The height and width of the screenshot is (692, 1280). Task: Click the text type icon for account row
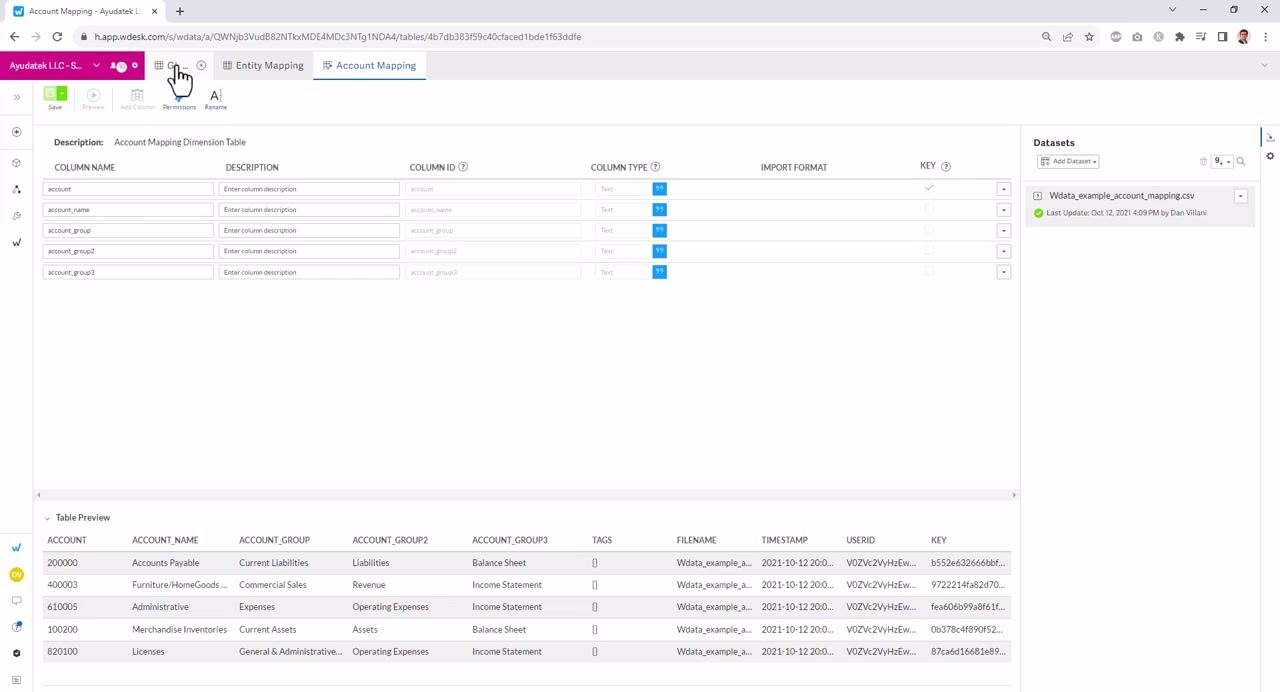tap(659, 189)
